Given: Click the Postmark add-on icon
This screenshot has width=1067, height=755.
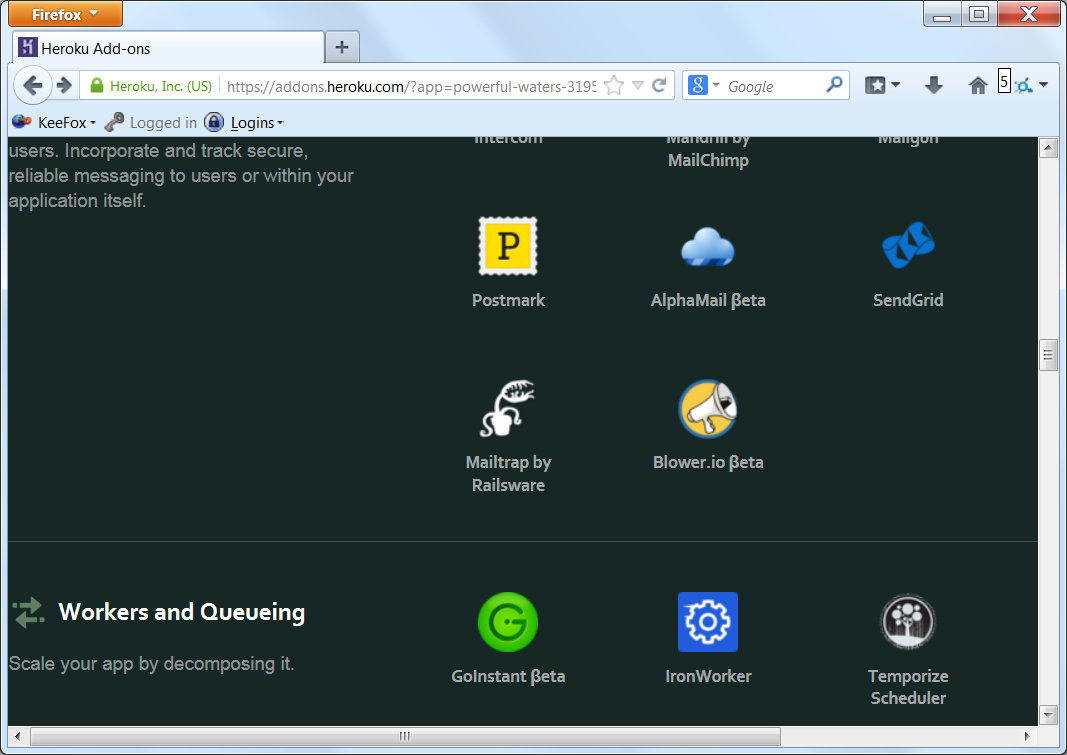Looking at the screenshot, I should point(508,246).
